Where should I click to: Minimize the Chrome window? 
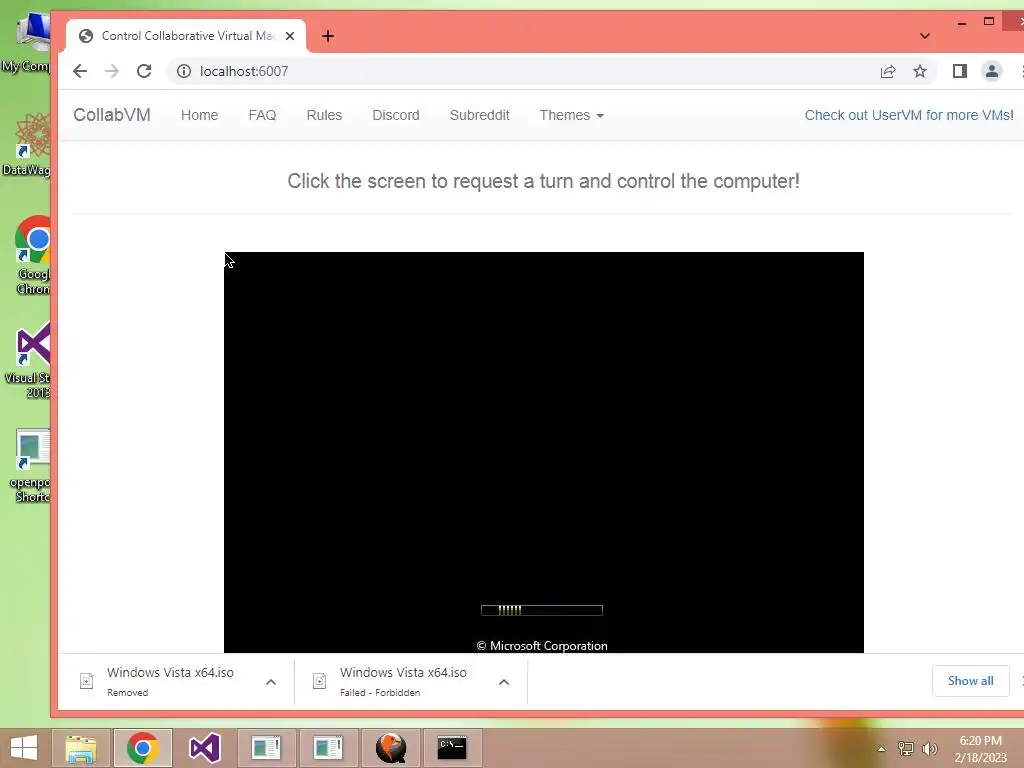[x=961, y=22]
